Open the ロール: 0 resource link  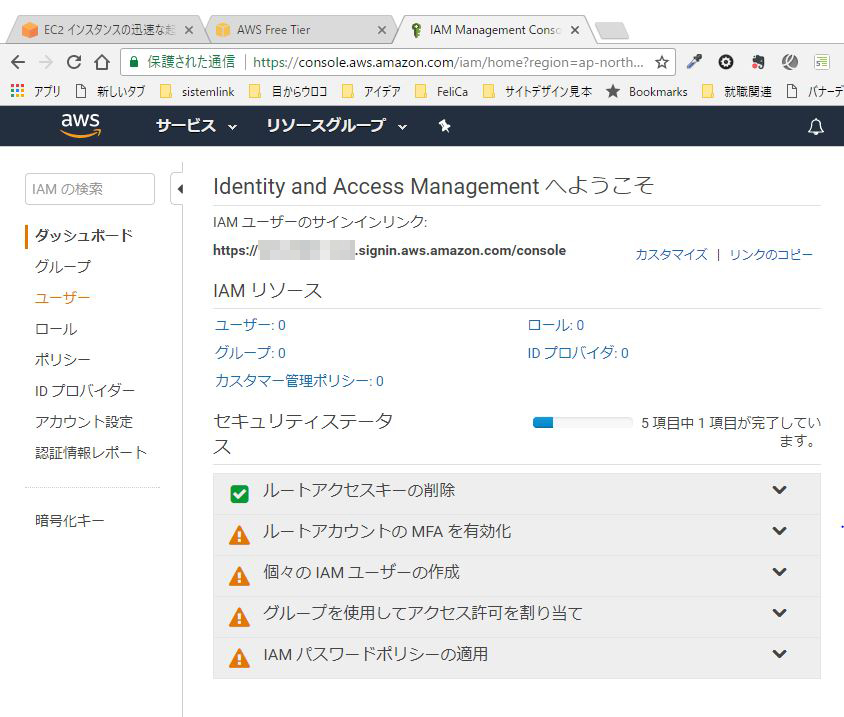555,325
